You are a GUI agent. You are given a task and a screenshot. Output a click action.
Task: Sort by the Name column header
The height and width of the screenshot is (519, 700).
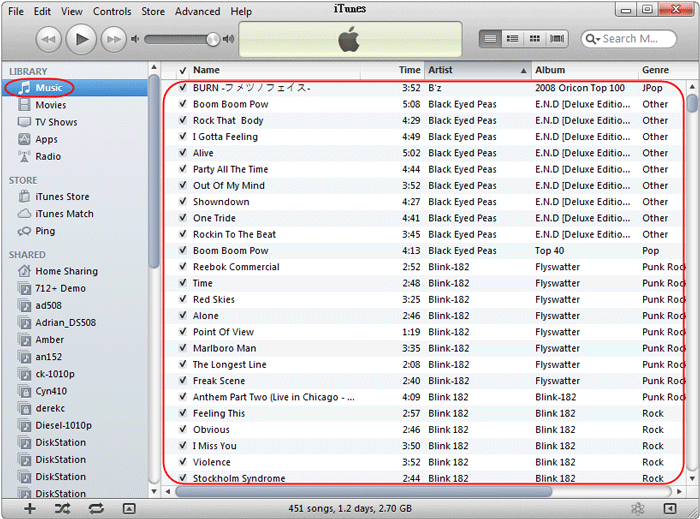click(x=275, y=70)
